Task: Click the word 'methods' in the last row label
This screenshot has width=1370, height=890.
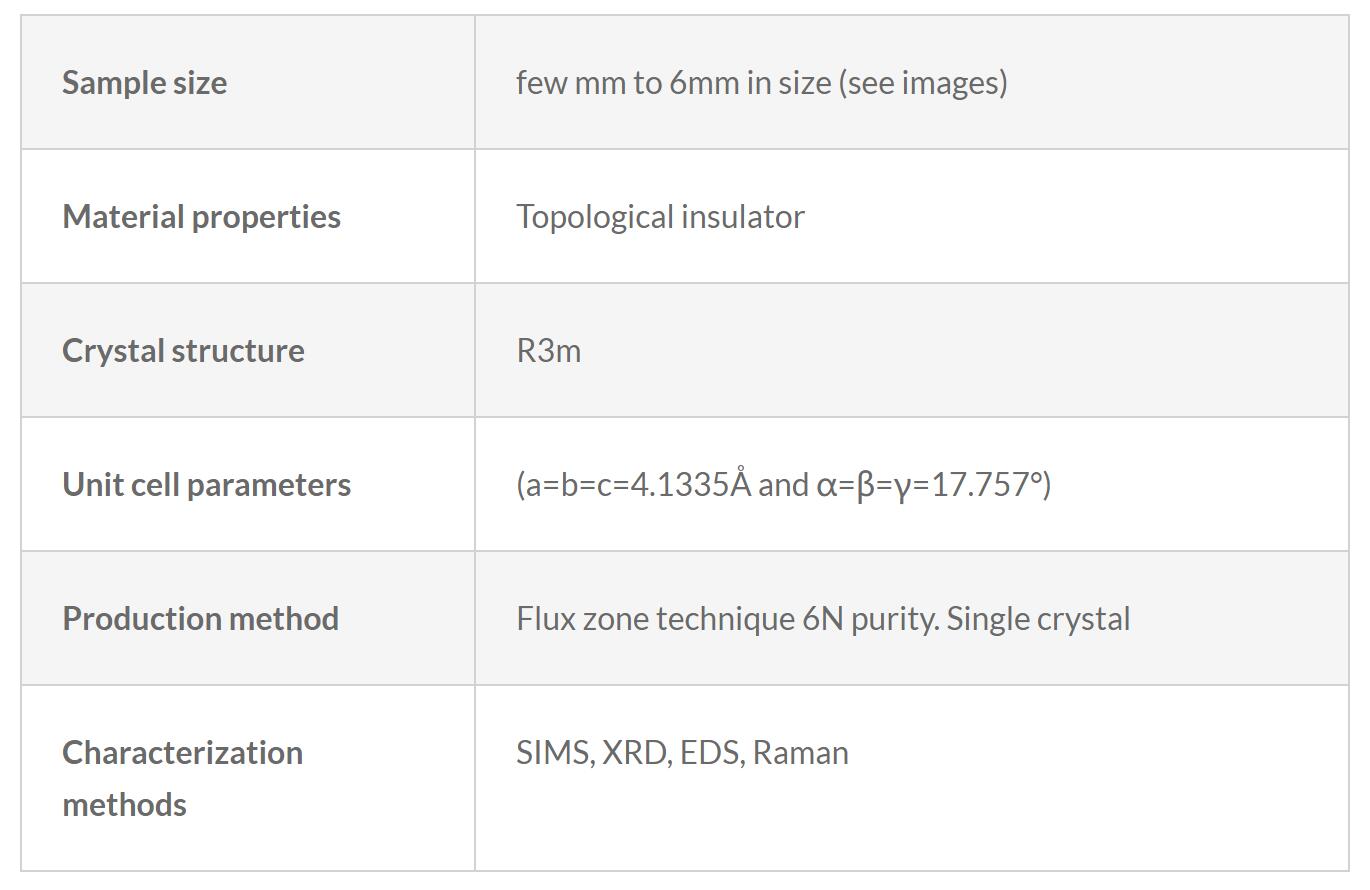Action: (x=124, y=804)
